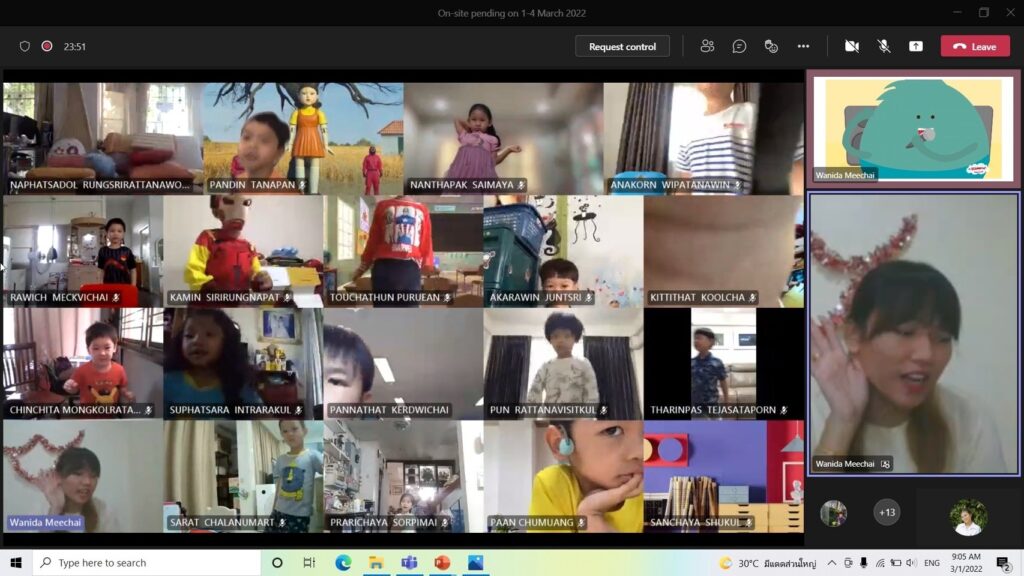Open the reactions icon
1024x576 pixels.
[771, 46]
